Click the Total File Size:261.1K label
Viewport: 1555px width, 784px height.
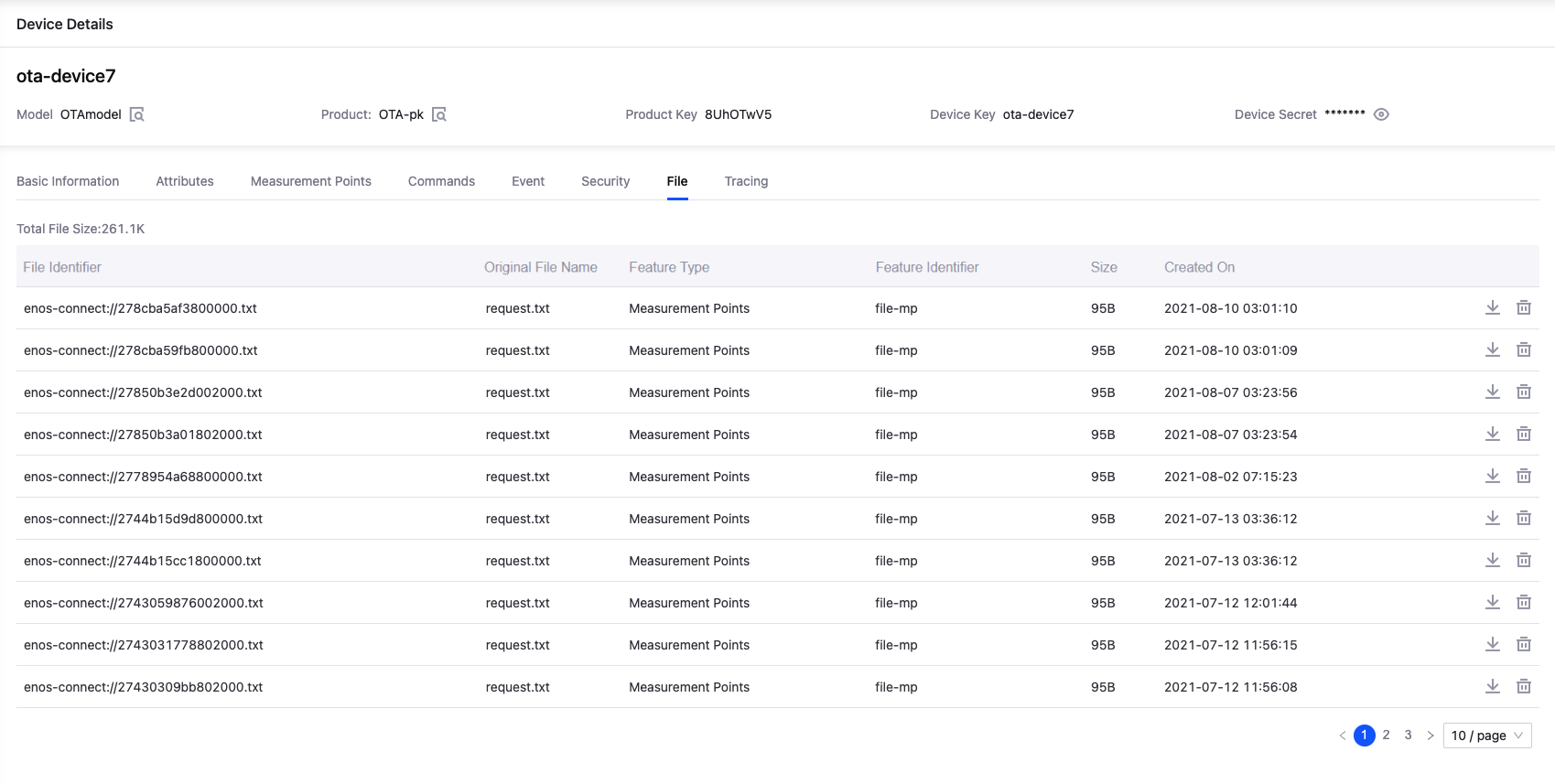coord(81,229)
